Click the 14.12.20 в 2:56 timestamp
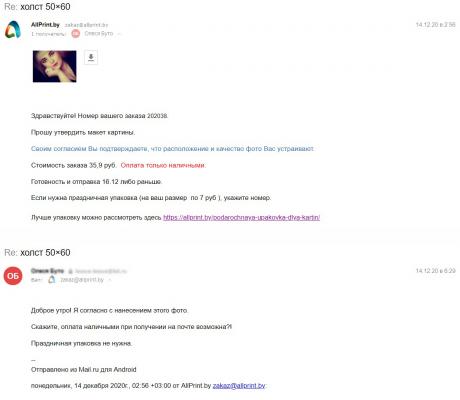This screenshot has width=460, height=400. click(436, 25)
